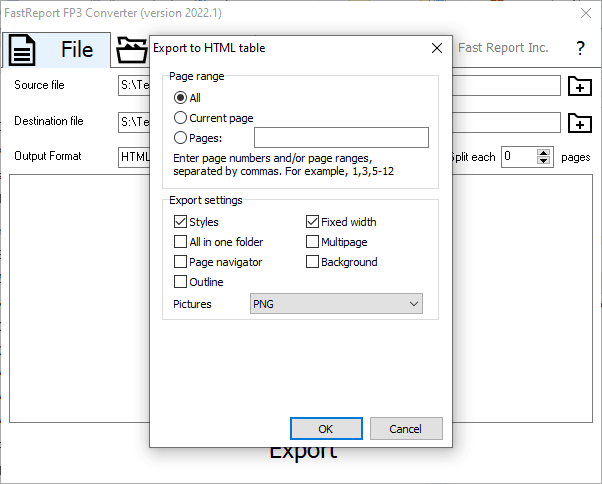Switch to the open-folder tab icon
This screenshot has height=484, width=602.
pos(132,50)
